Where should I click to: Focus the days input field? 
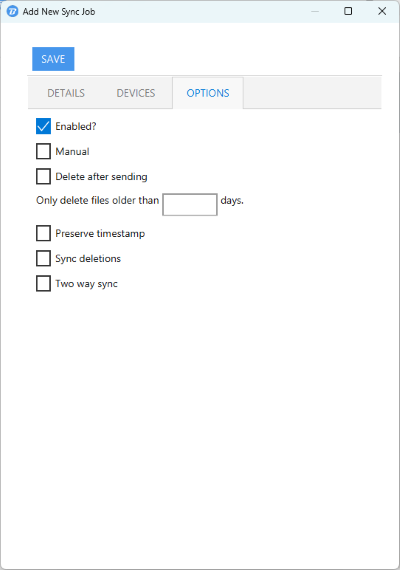click(x=190, y=204)
